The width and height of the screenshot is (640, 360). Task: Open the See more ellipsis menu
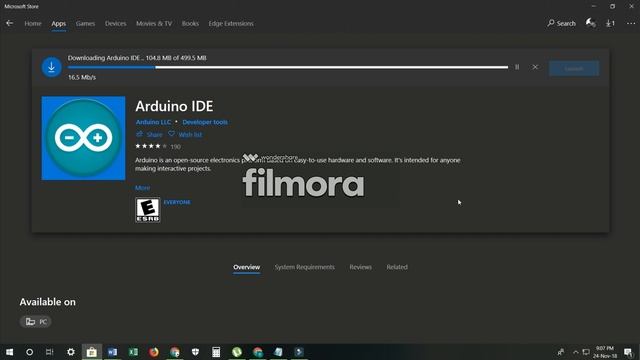tap(631, 23)
